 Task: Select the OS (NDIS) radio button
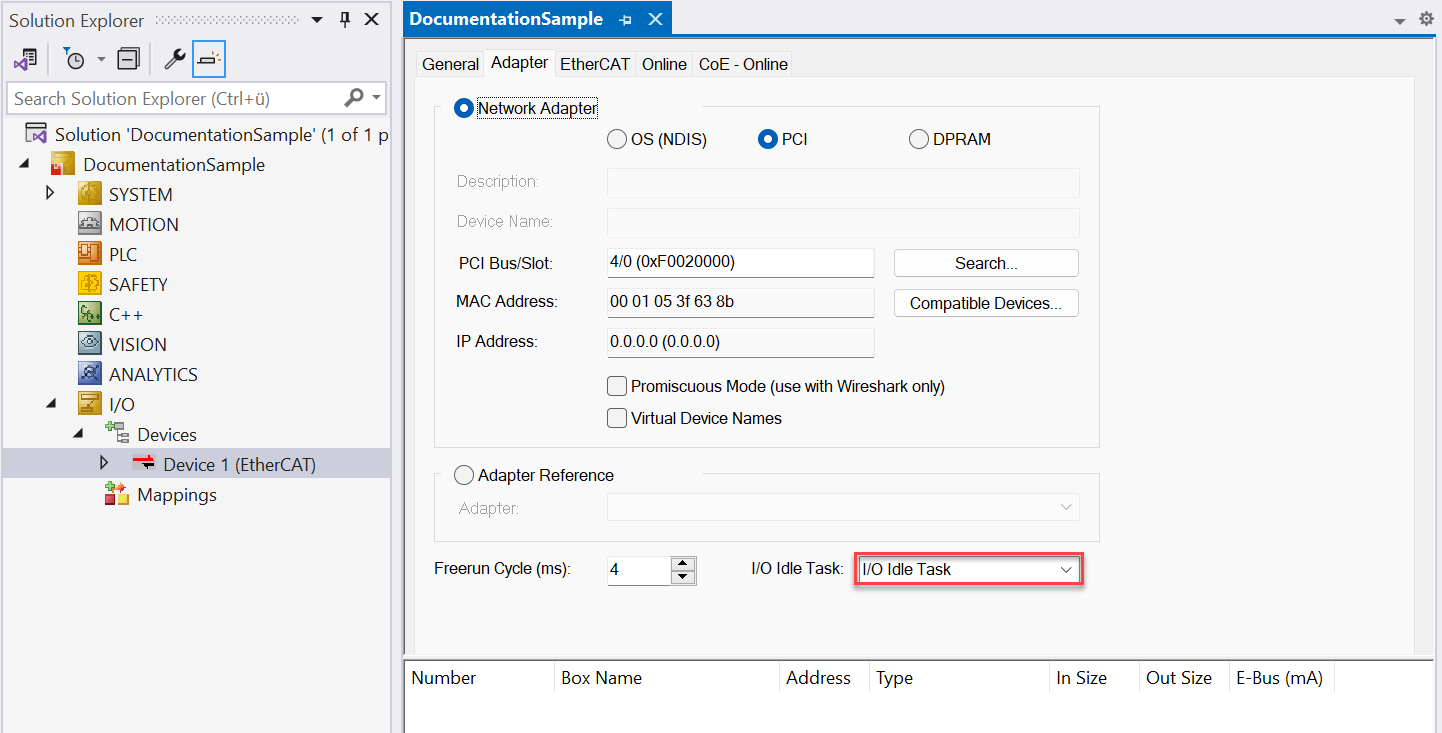click(617, 139)
